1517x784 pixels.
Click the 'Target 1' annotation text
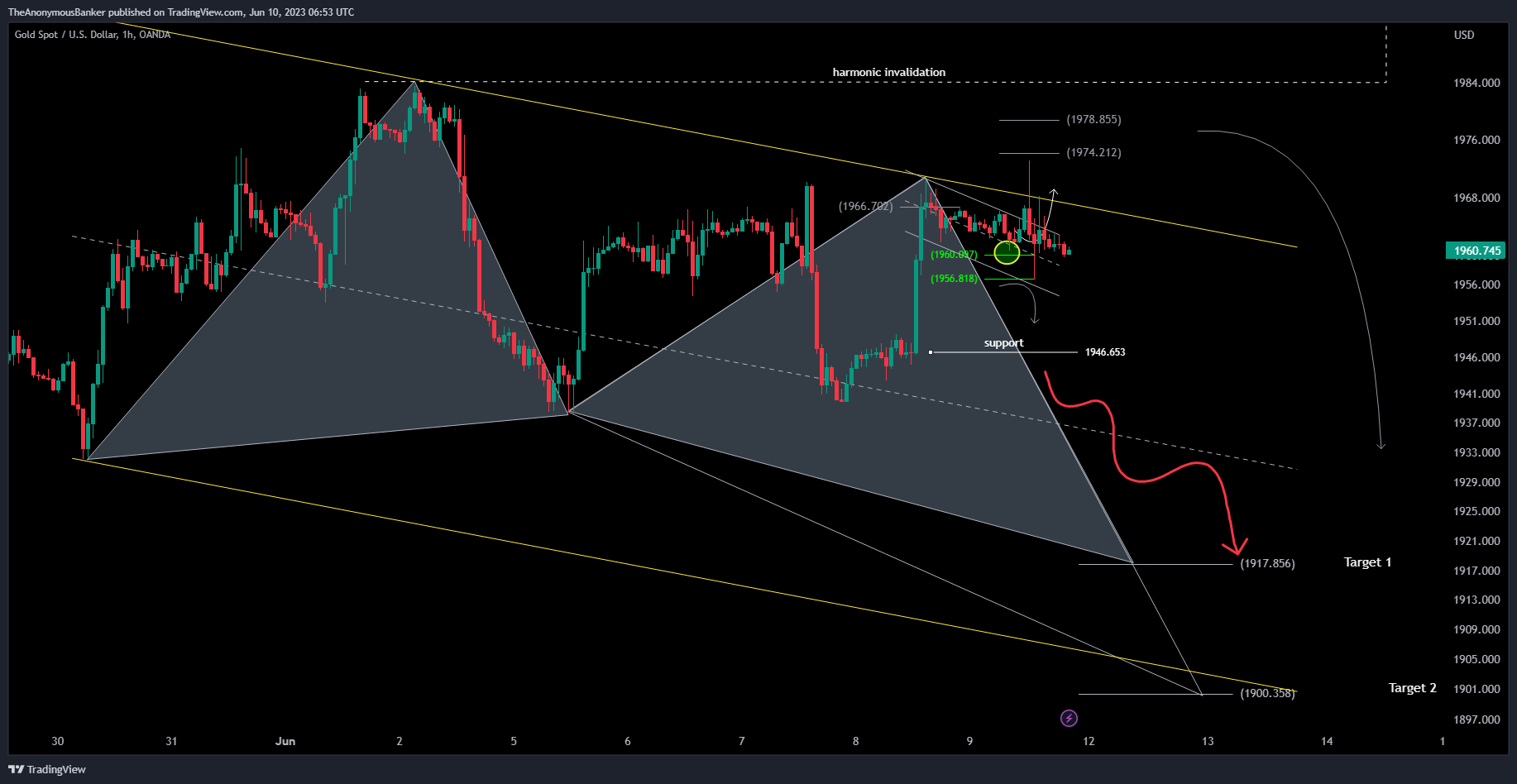pos(1367,562)
